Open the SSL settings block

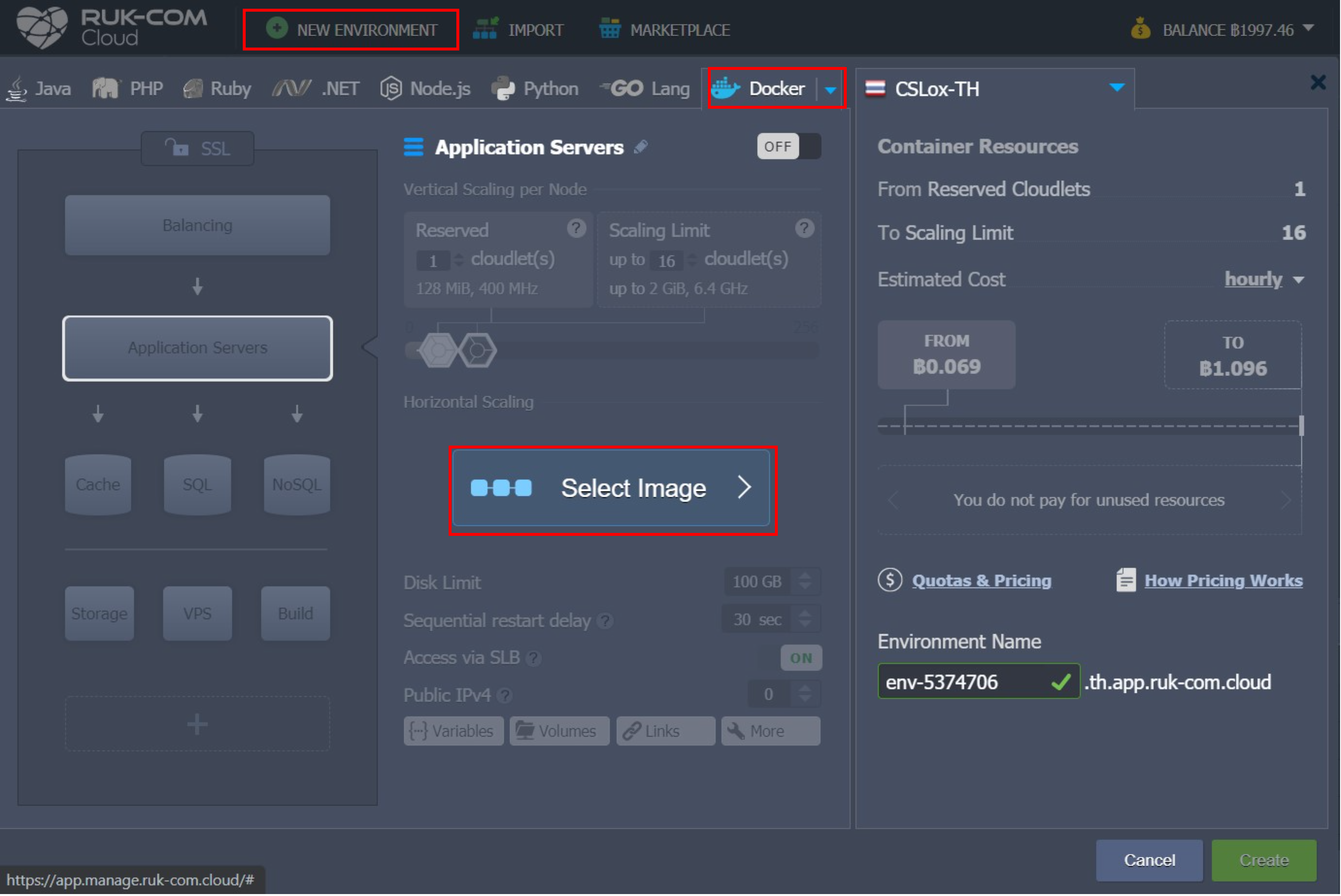(x=198, y=149)
